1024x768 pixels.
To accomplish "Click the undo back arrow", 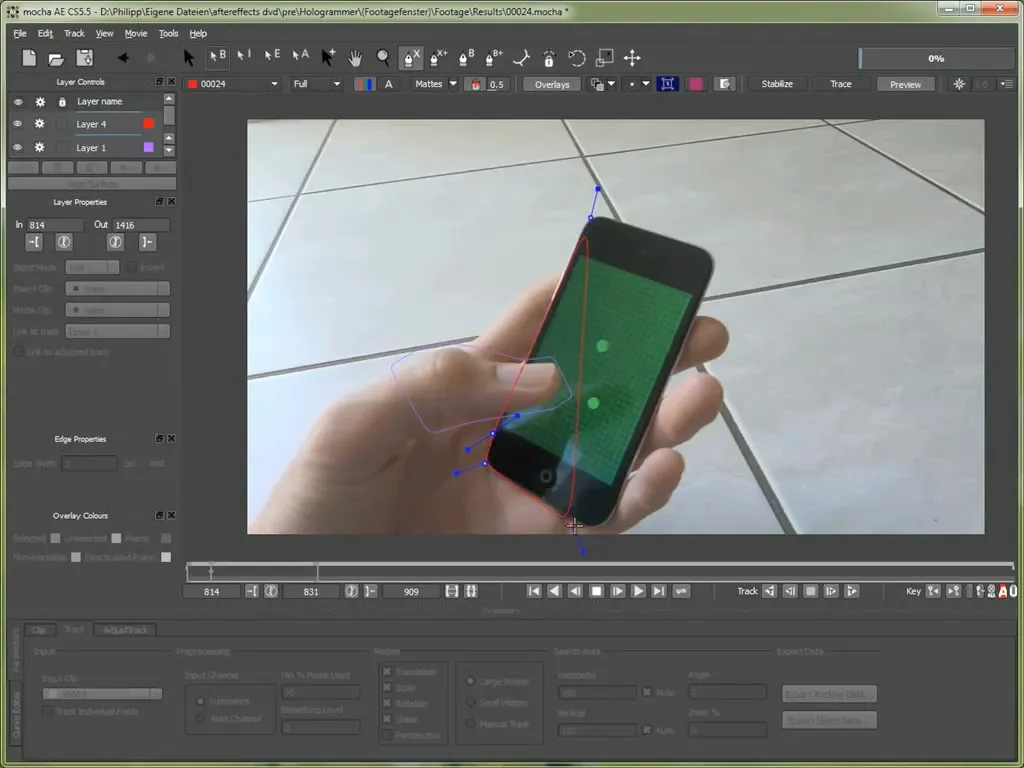I will [x=123, y=58].
